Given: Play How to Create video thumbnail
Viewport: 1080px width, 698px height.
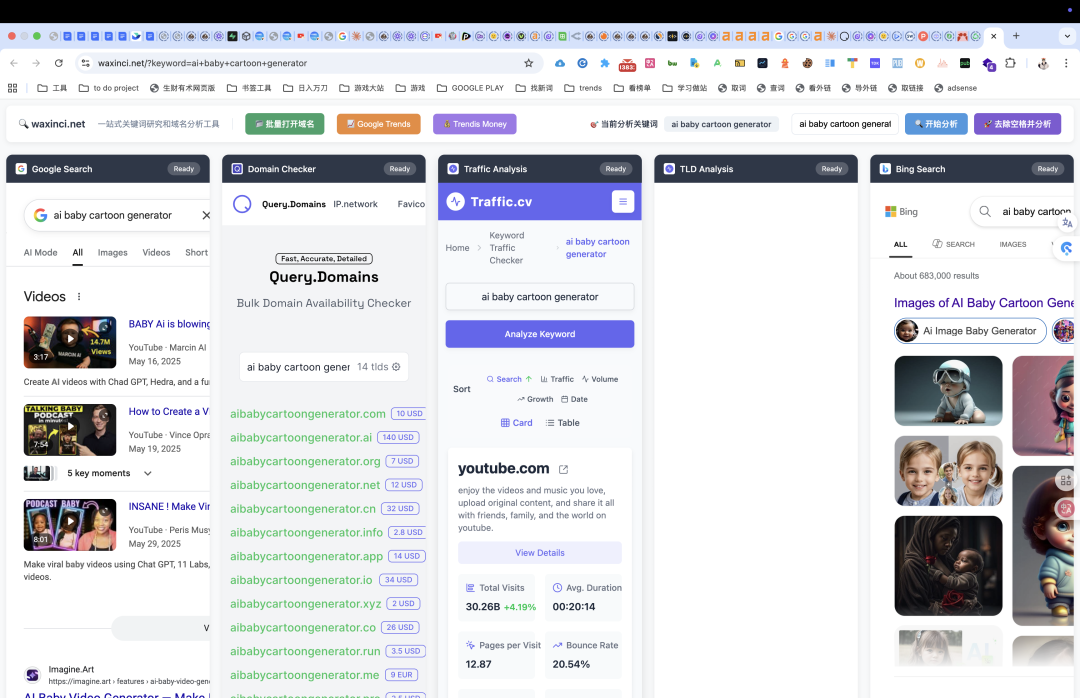Looking at the screenshot, I should (70, 430).
